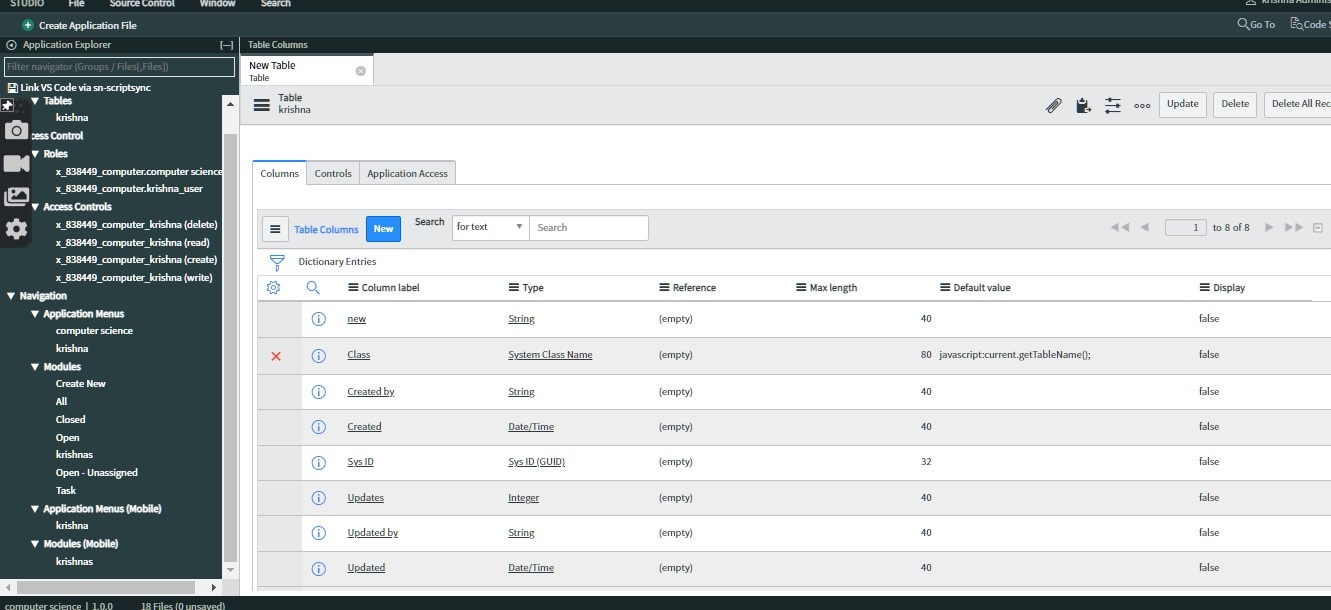Viewport: 1331px width, 610px height.
Task: Click the camera screenshot icon
Action: 16,130
